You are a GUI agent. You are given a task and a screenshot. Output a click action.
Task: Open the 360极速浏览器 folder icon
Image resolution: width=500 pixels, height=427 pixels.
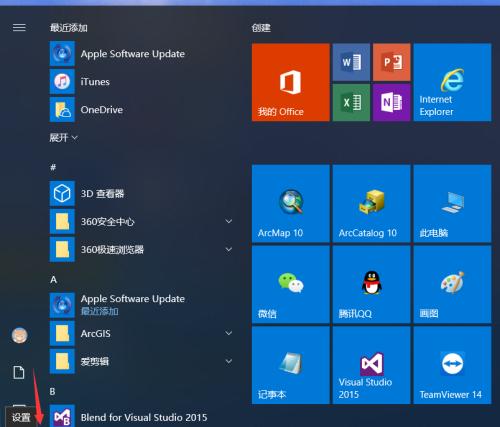(62, 250)
